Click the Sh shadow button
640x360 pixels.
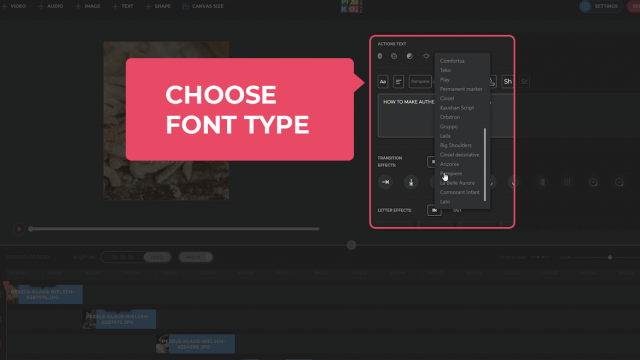coord(507,82)
